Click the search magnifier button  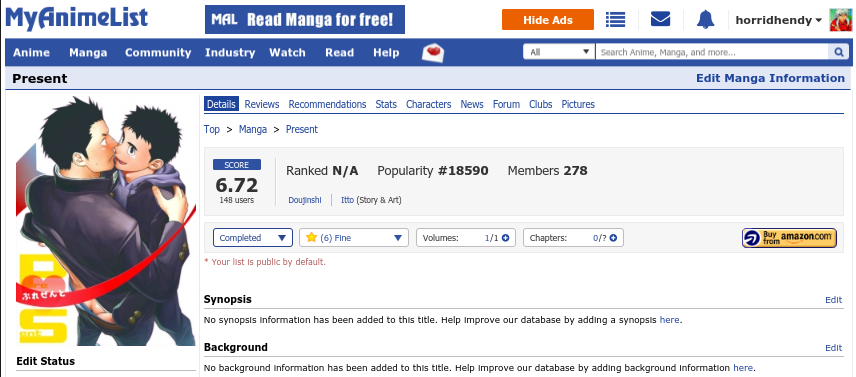pyautogui.click(x=839, y=52)
